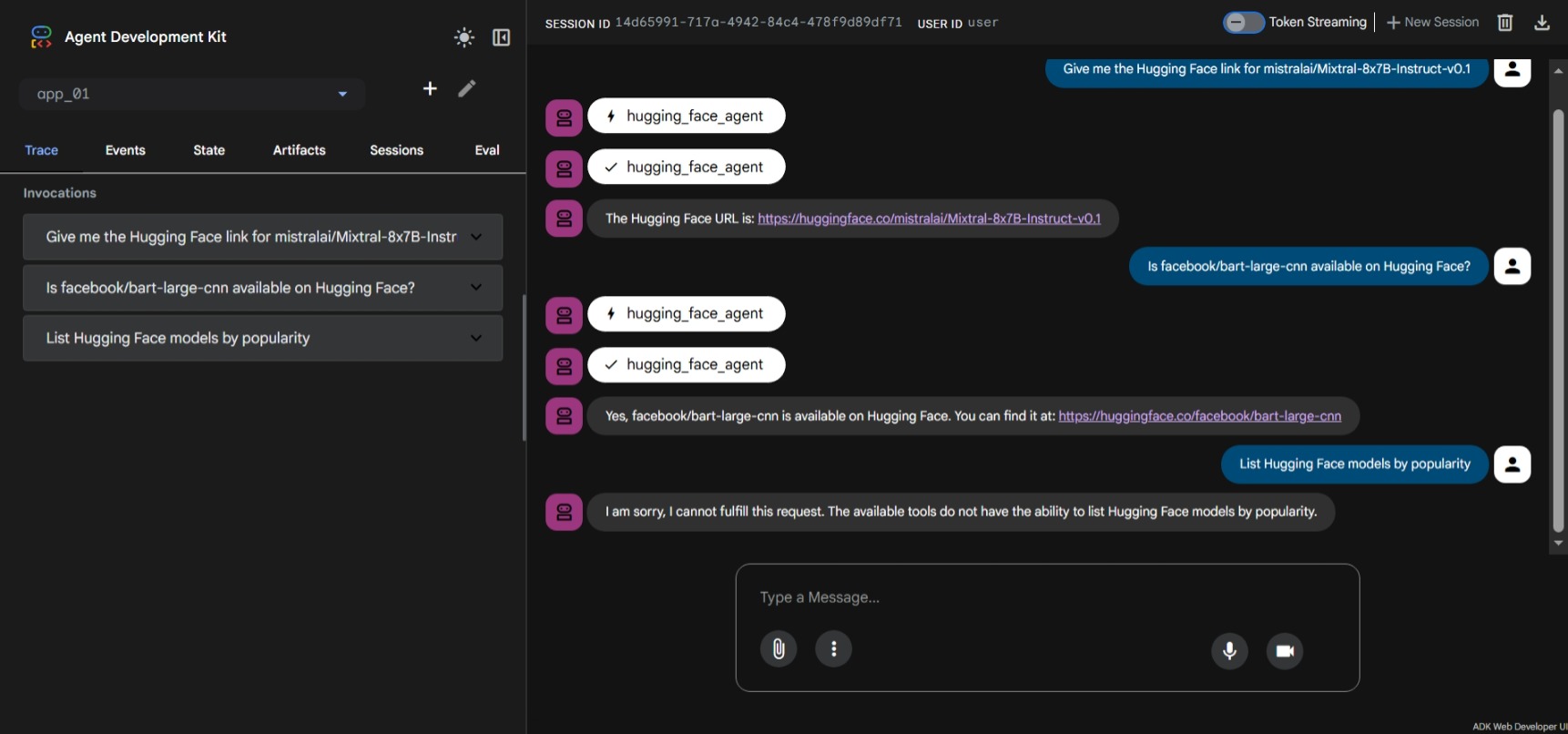The height and width of the screenshot is (734, 1568).
Task: Attach a file with paperclip icon
Action: click(779, 649)
